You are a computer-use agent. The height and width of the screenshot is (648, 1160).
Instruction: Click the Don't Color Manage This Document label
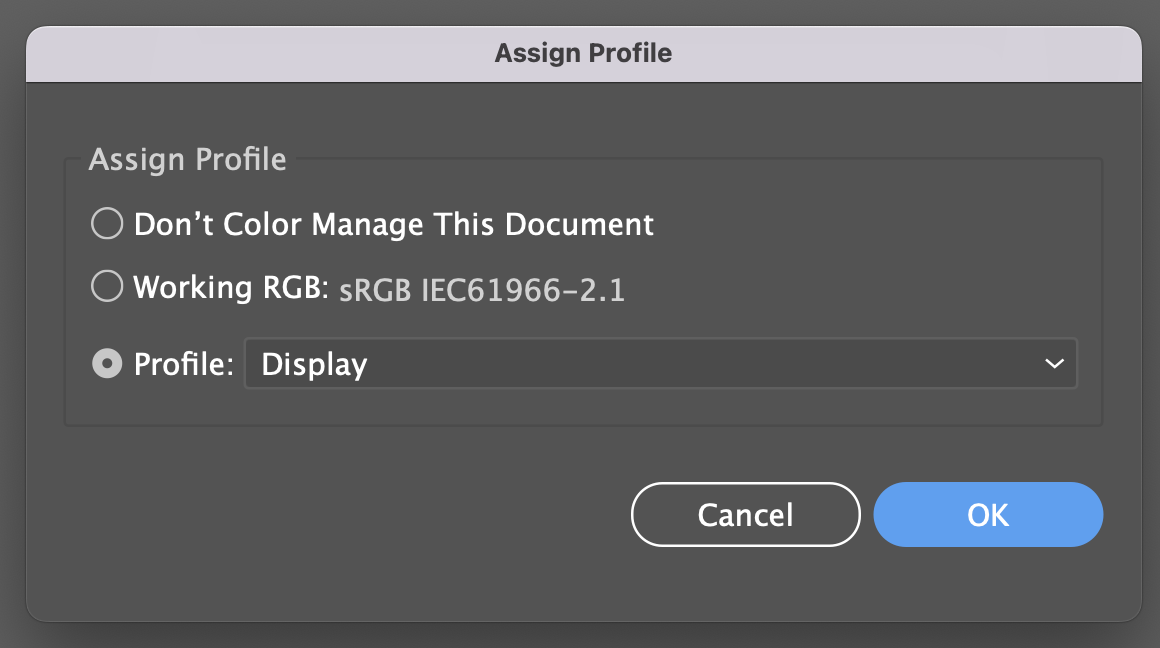[394, 224]
